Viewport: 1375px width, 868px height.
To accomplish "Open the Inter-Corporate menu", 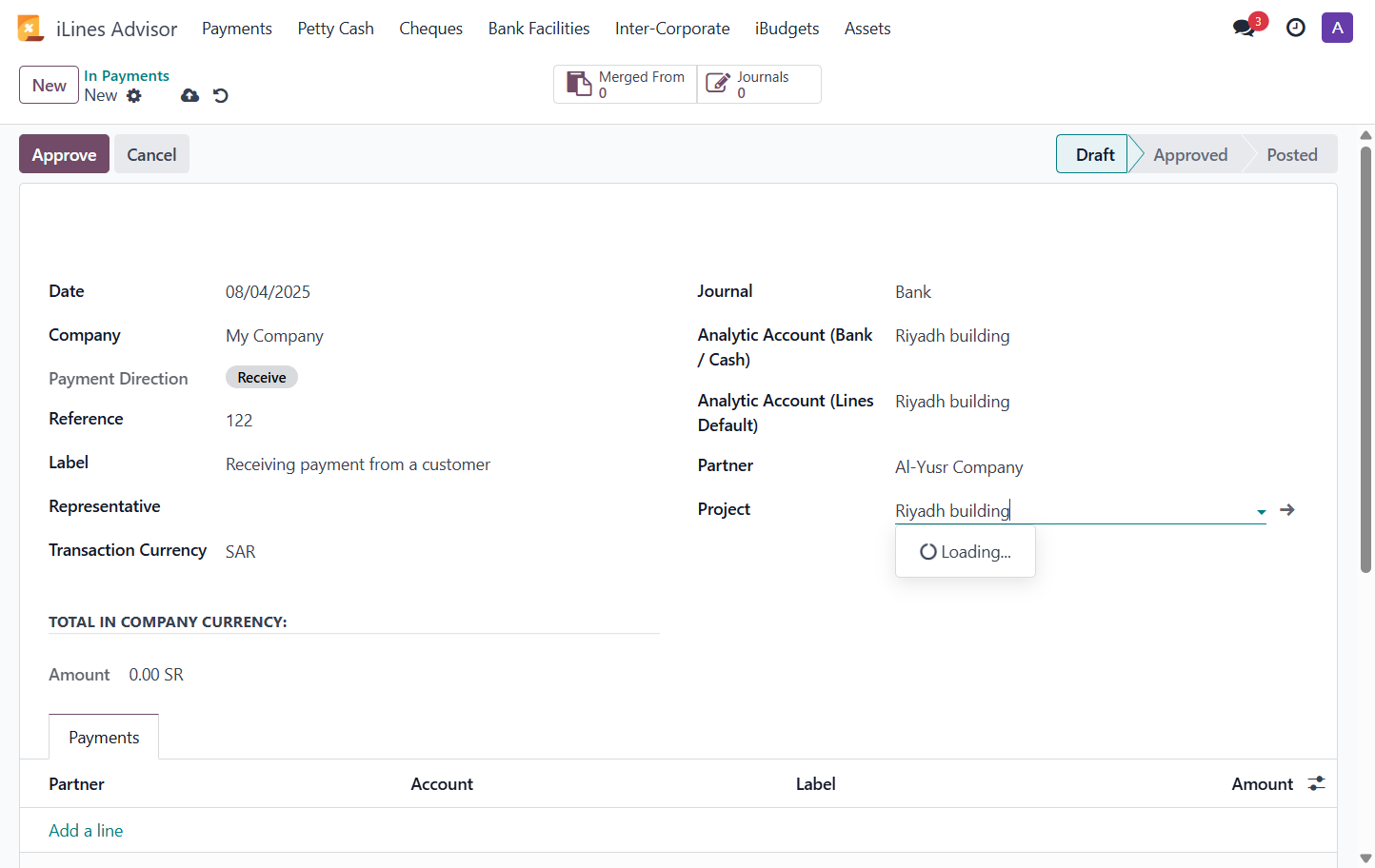I will point(672,29).
